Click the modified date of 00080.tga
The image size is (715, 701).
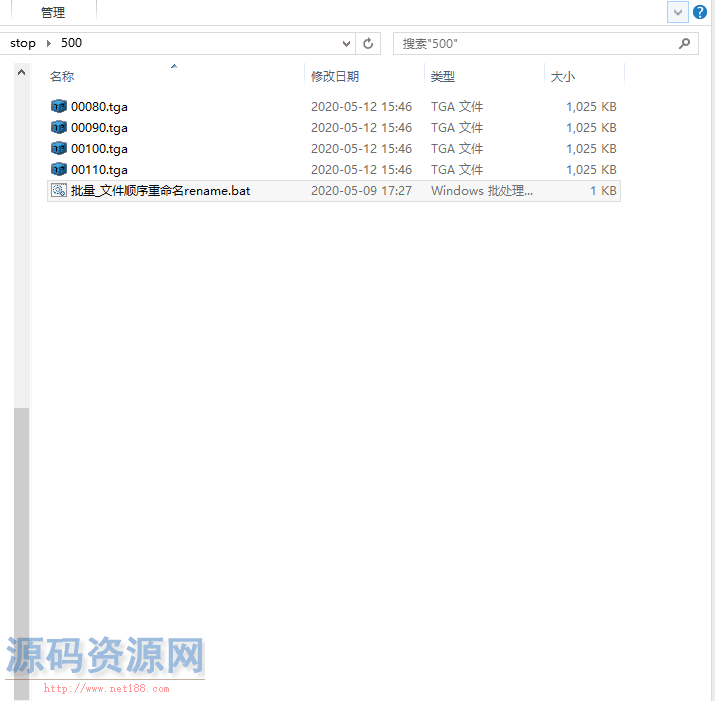coord(361,107)
